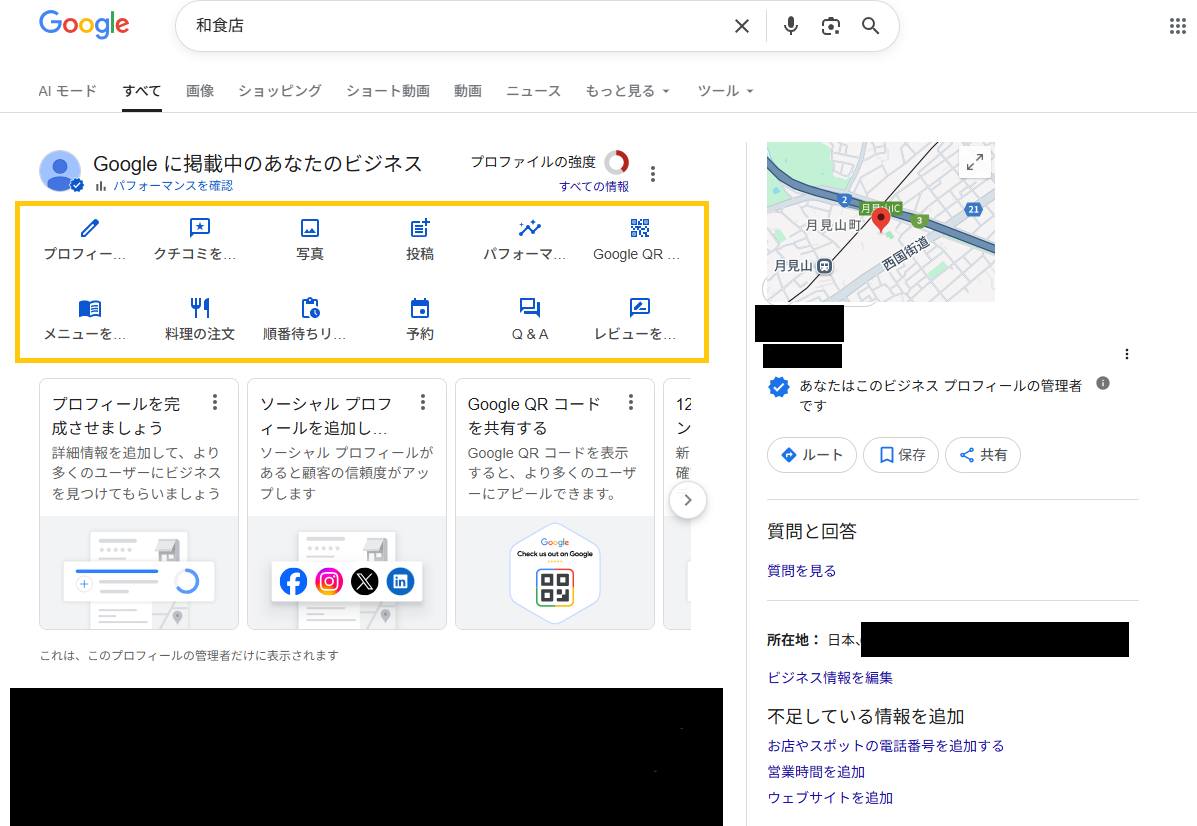Open the 順番待ちリ… waitlist icon
This screenshot has height=826, width=1197.
pyautogui.click(x=310, y=308)
